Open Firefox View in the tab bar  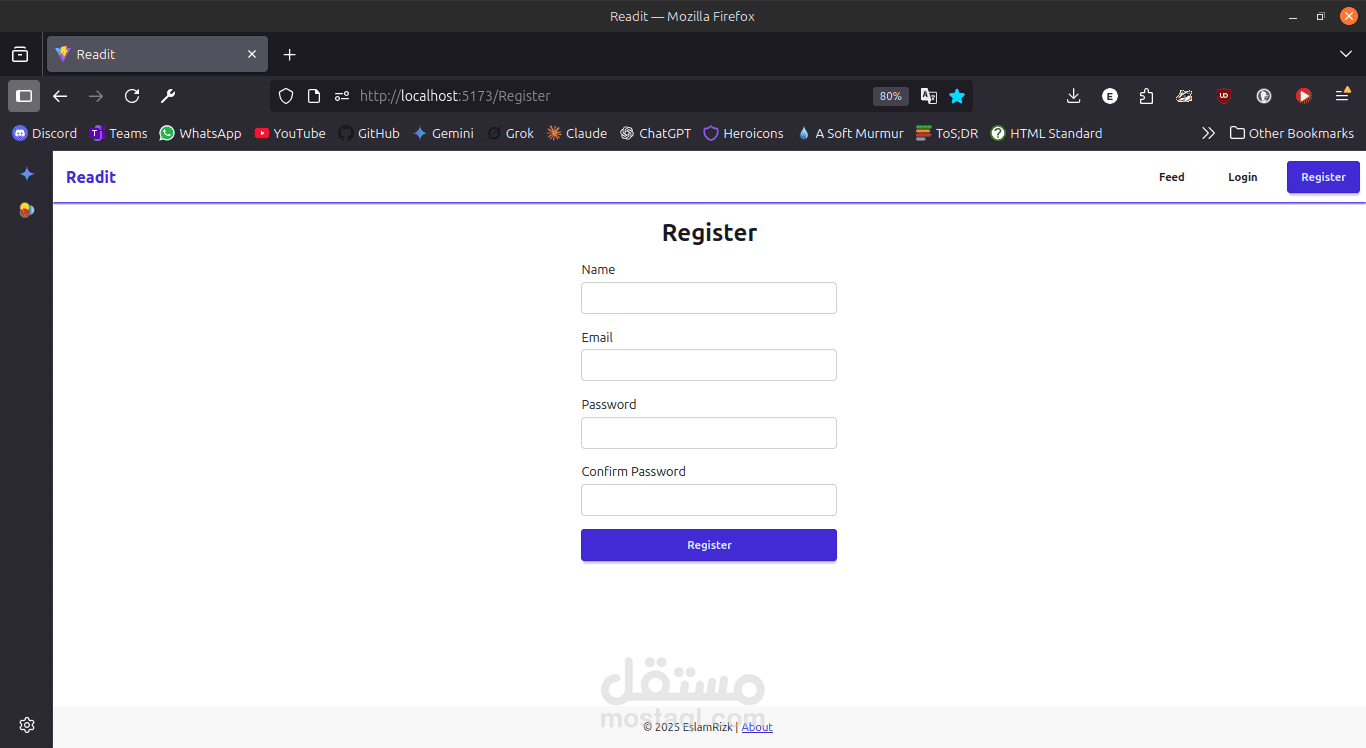tap(20, 54)
